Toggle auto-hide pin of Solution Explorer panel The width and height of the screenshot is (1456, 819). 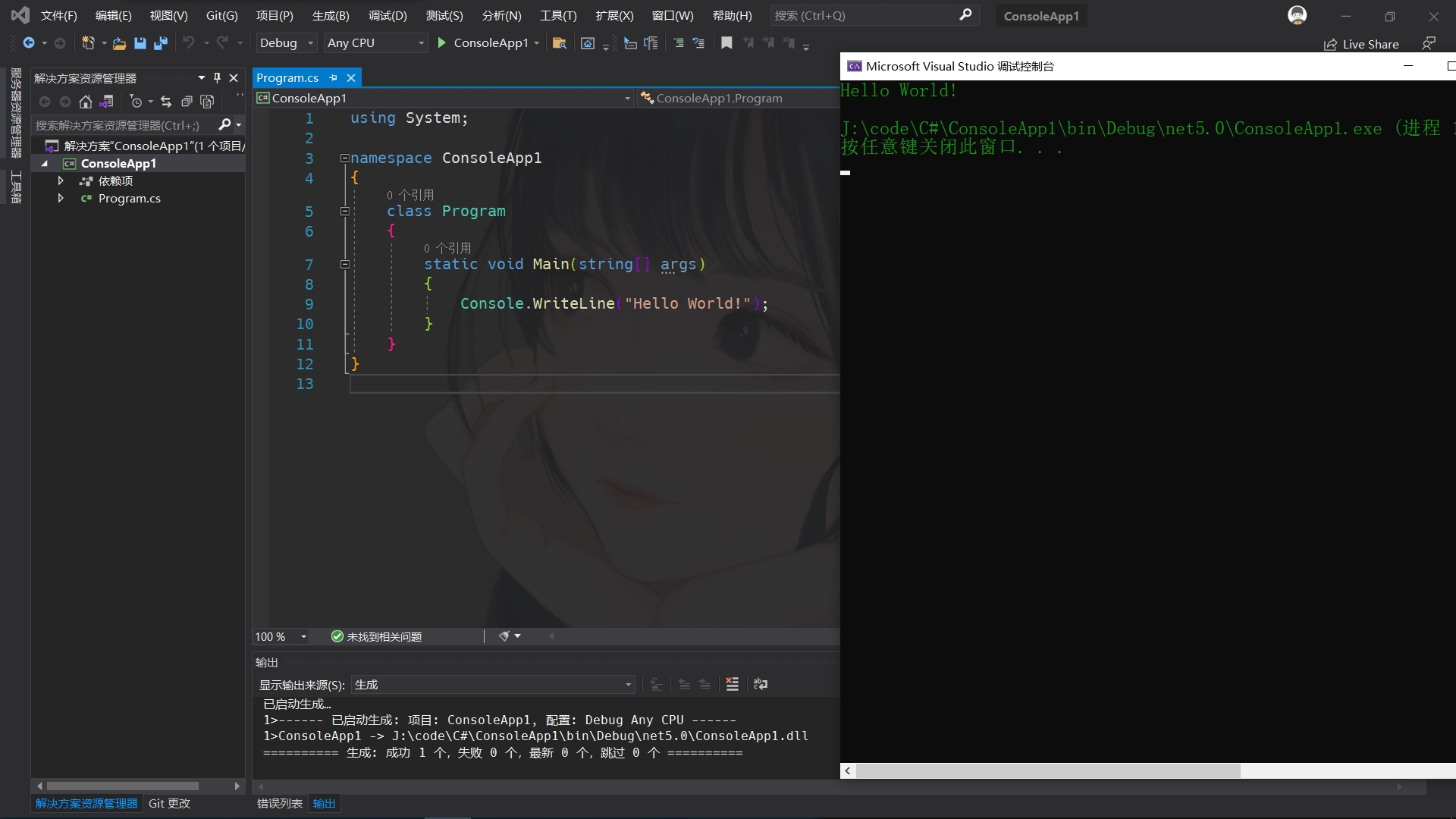point(217,78)
